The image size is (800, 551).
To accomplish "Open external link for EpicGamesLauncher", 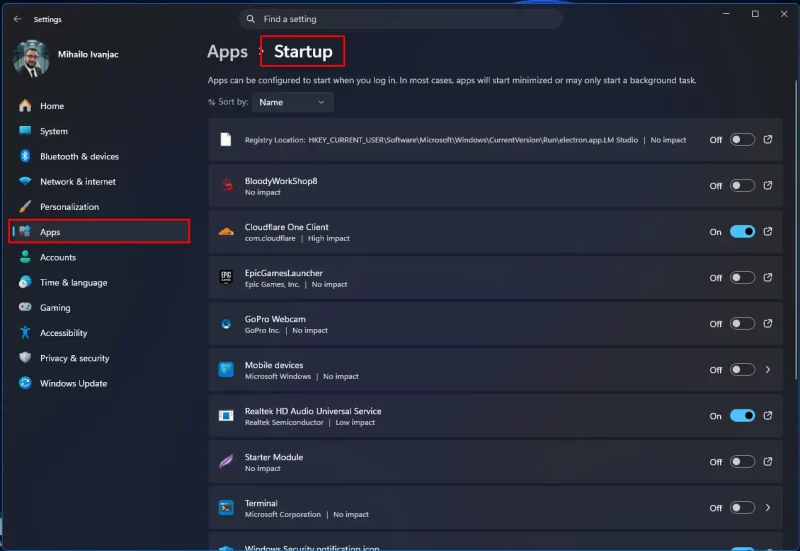I will click(768, 278).
